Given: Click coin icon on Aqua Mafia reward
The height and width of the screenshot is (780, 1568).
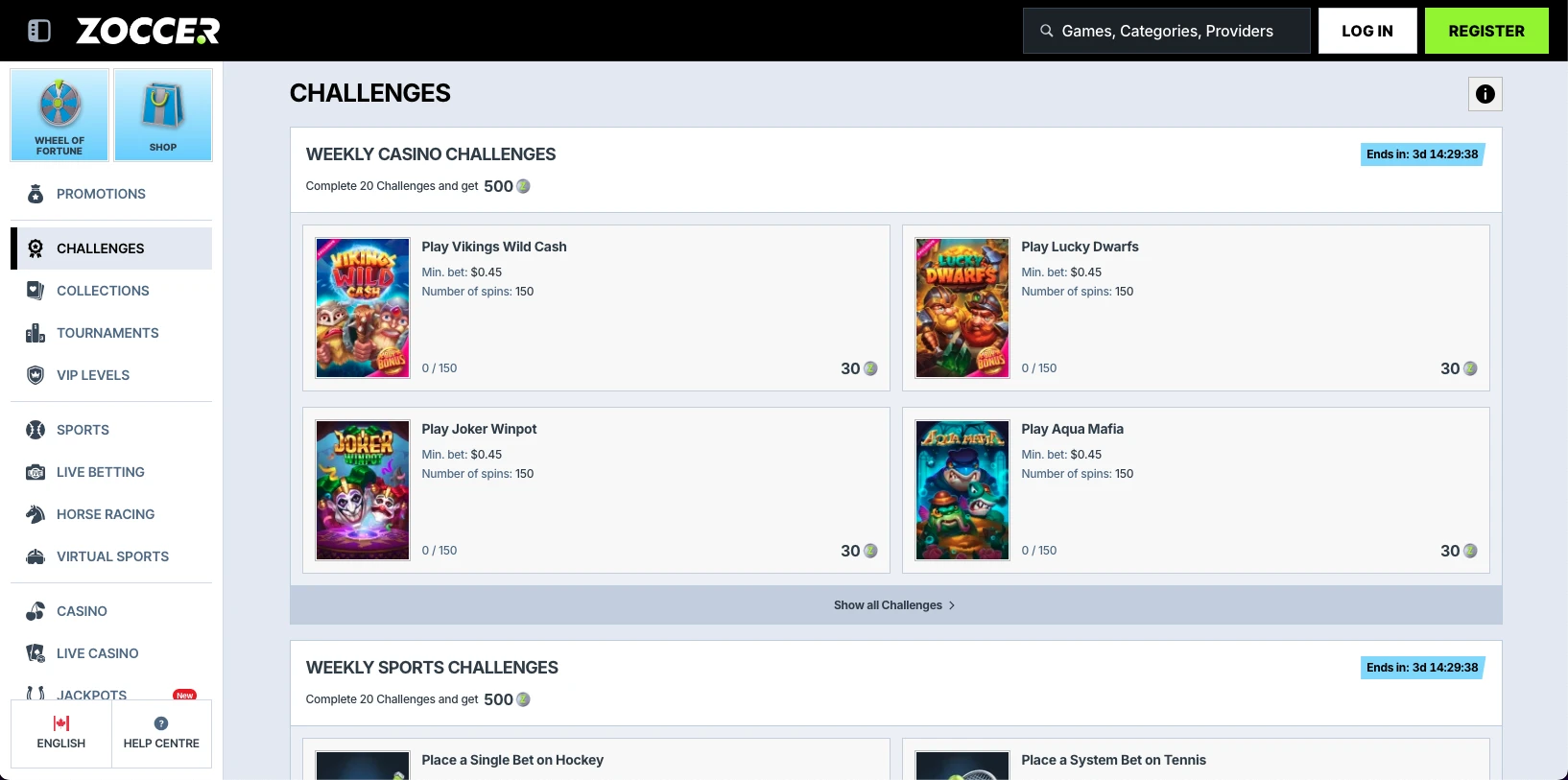Looking at the screenshot, I should coord(1470,551).
